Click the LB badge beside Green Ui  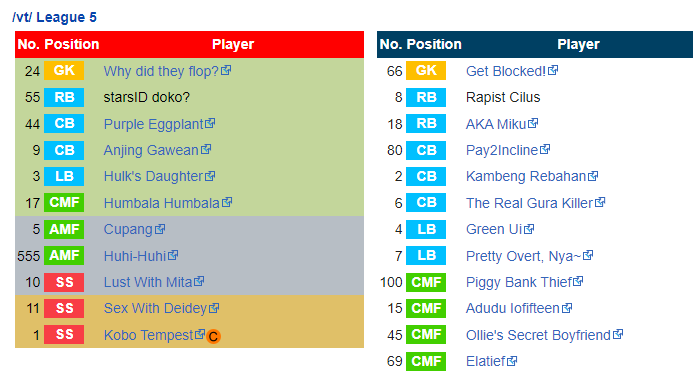(x=426, y=229)
